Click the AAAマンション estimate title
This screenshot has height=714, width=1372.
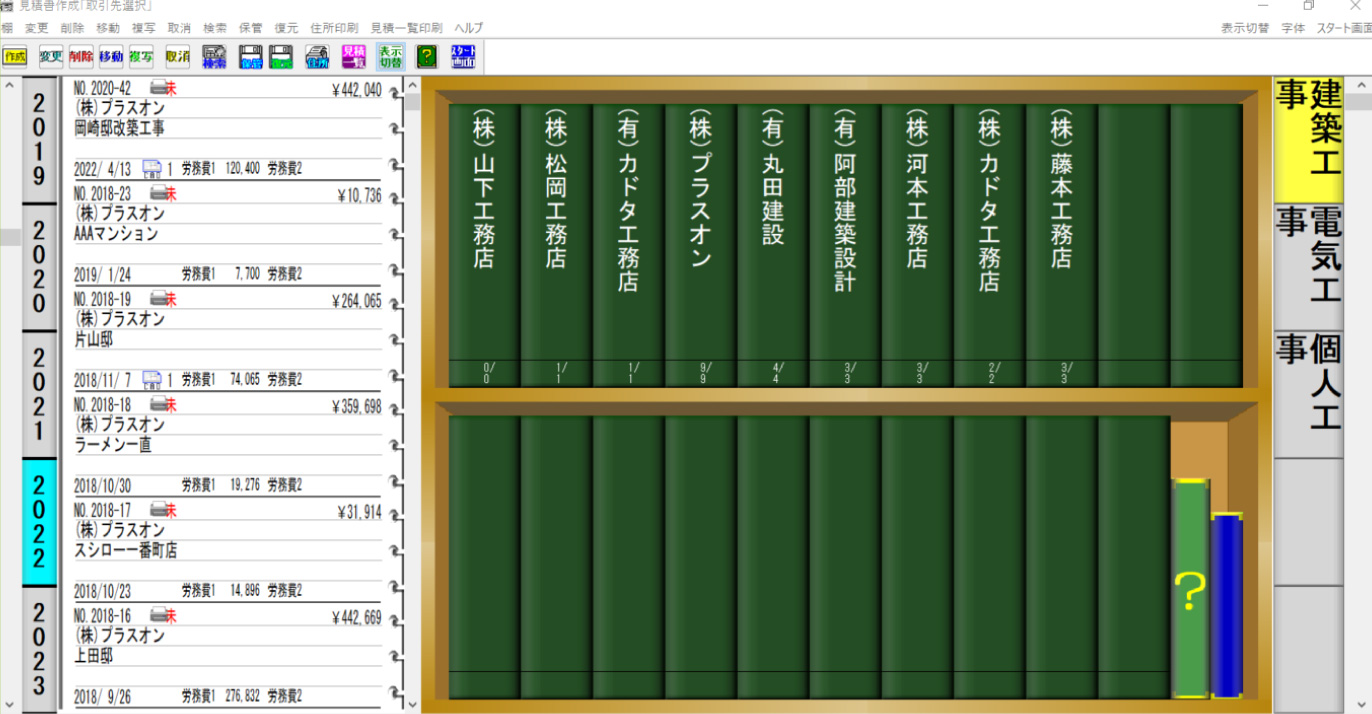point(117,234)
